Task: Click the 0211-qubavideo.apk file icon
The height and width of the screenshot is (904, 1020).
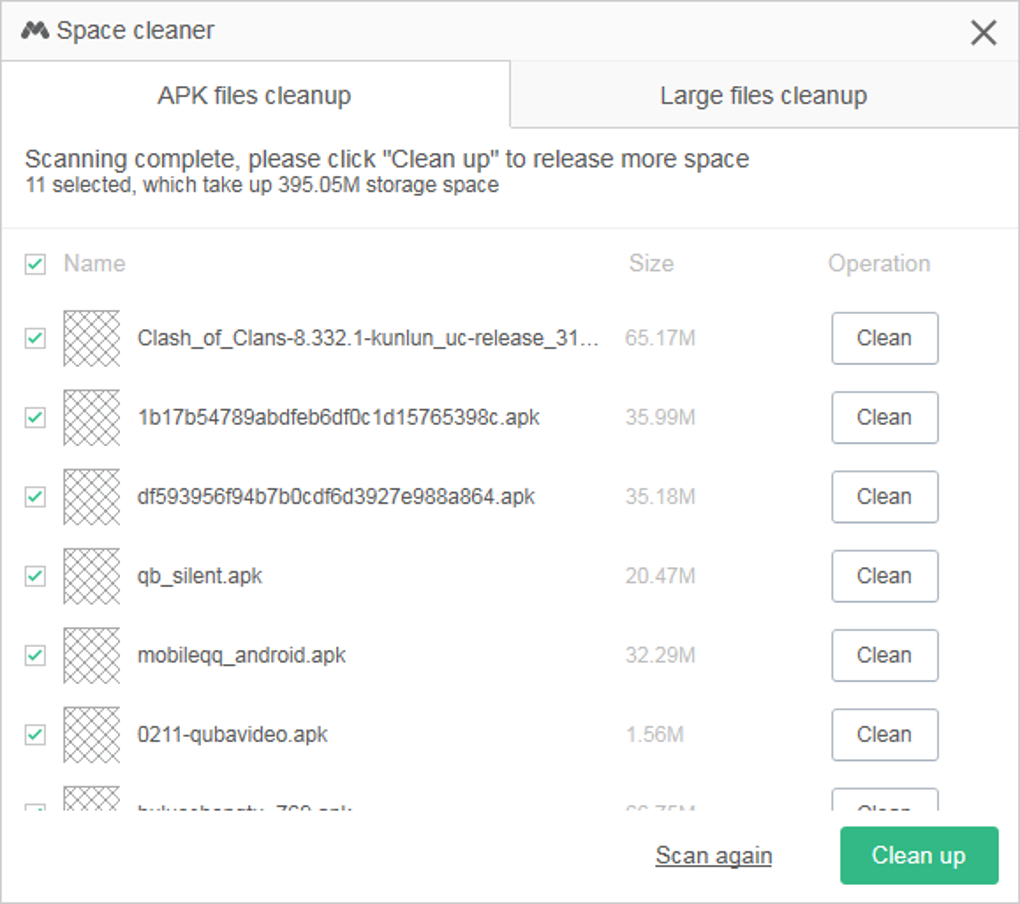Action: 91,735
